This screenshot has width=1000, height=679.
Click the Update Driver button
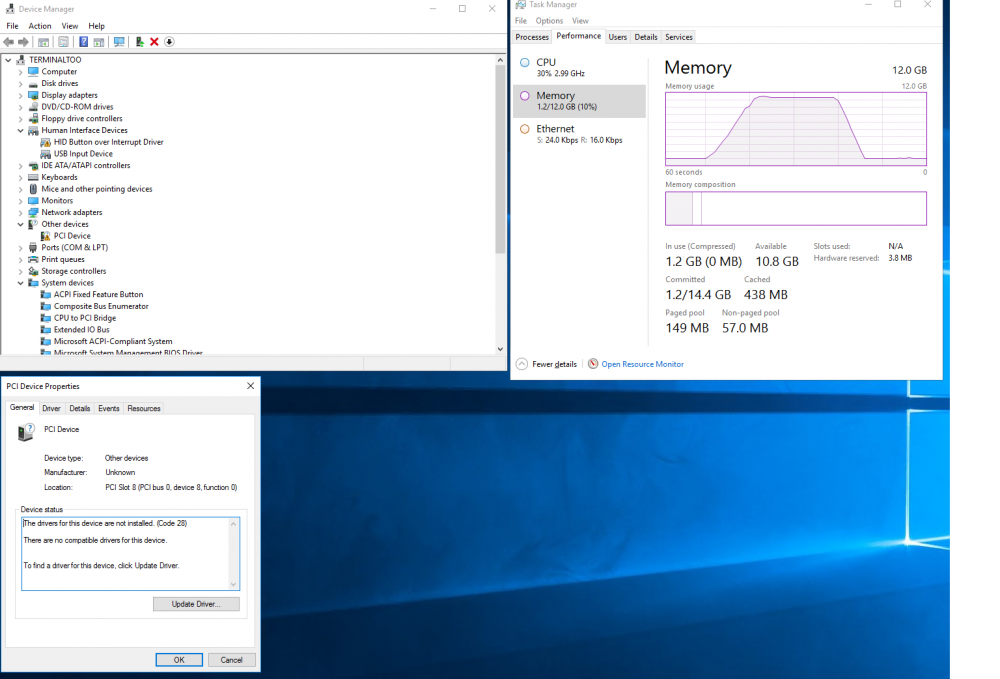[x=196, y=604]
